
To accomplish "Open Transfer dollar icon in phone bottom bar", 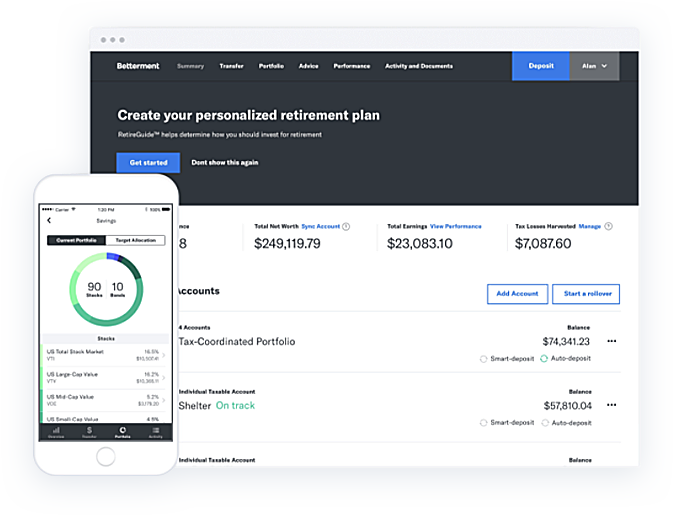I will tap(89, 432).
